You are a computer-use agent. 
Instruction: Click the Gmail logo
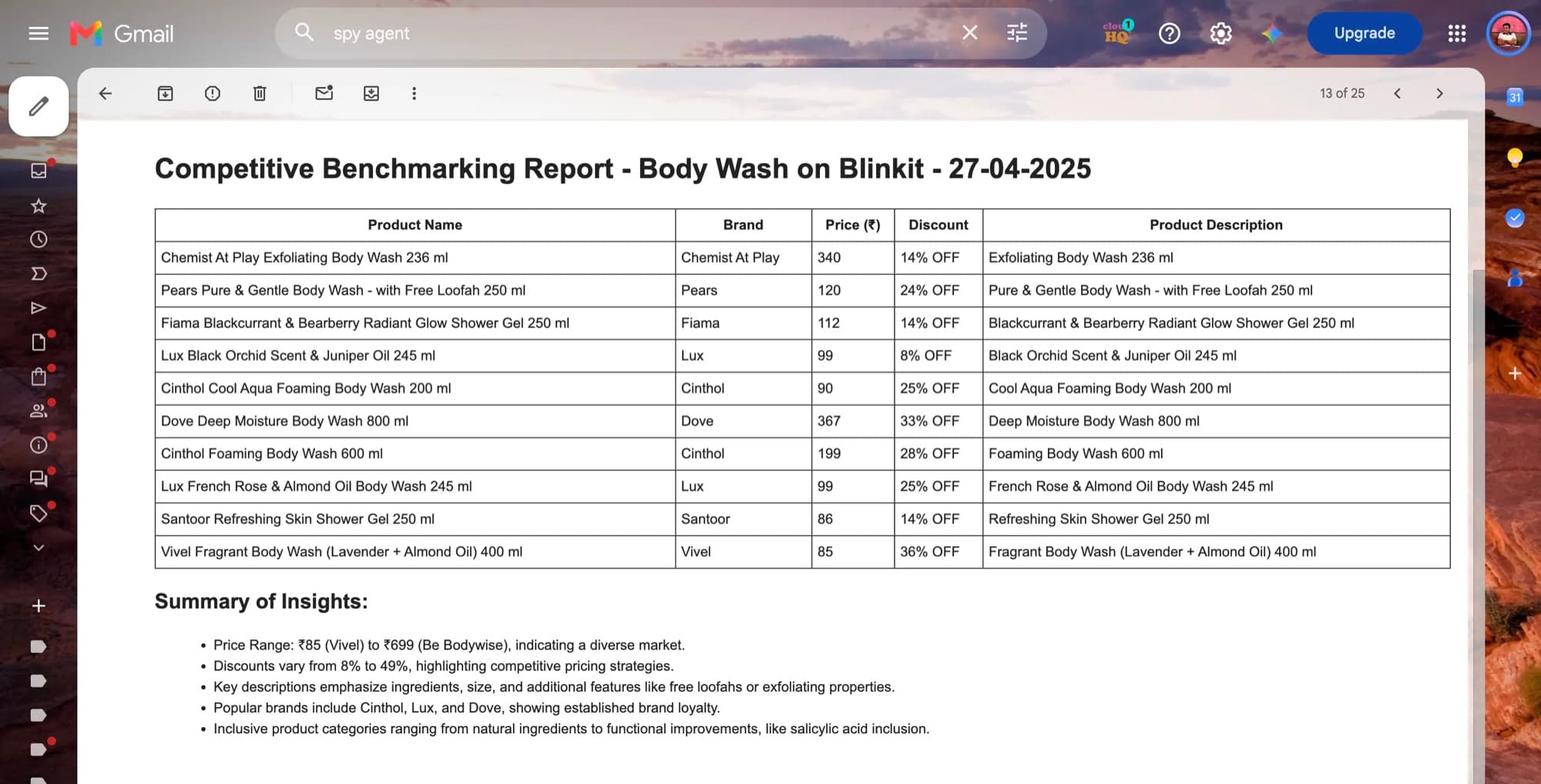(122, 33)
